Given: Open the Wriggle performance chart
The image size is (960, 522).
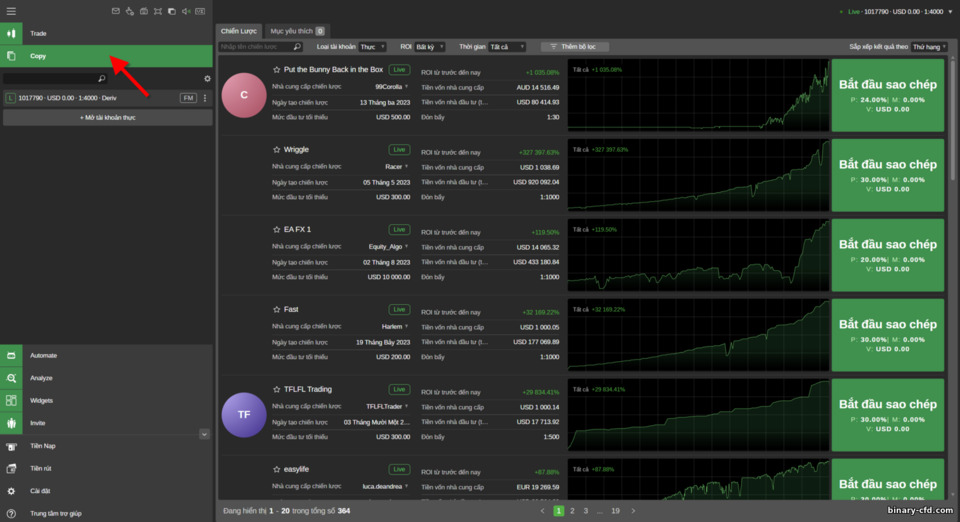Looking at the screenshot, I should (699, 175).
